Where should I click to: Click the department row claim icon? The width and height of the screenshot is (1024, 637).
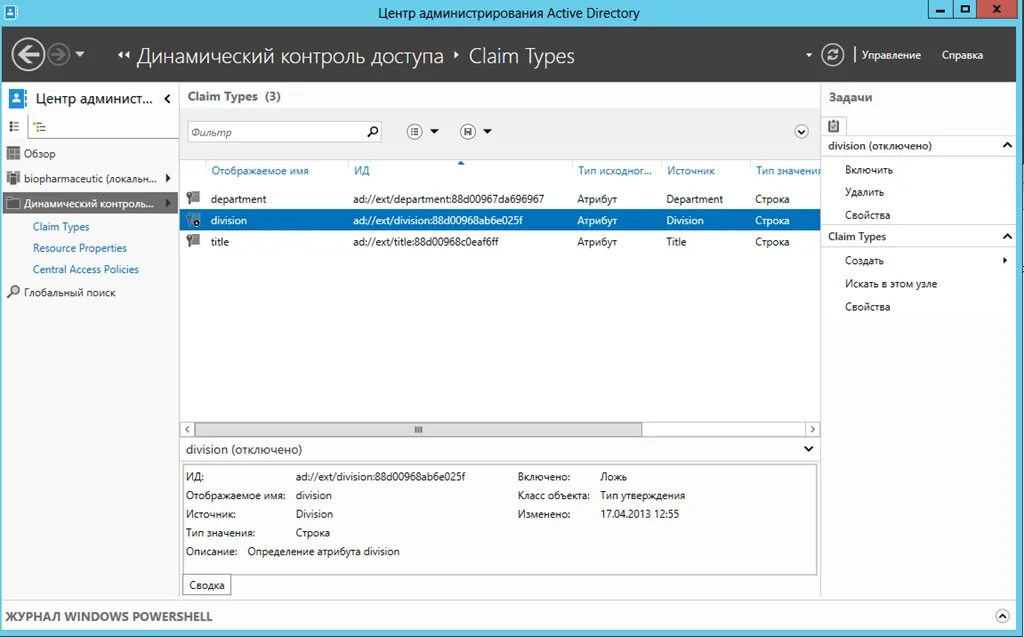coord(193,198)
